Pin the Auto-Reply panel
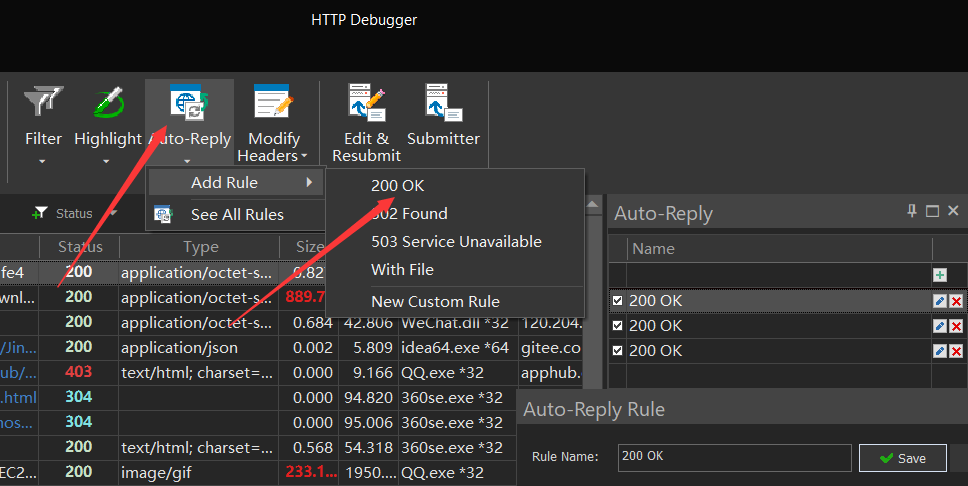 coord(912,211)
